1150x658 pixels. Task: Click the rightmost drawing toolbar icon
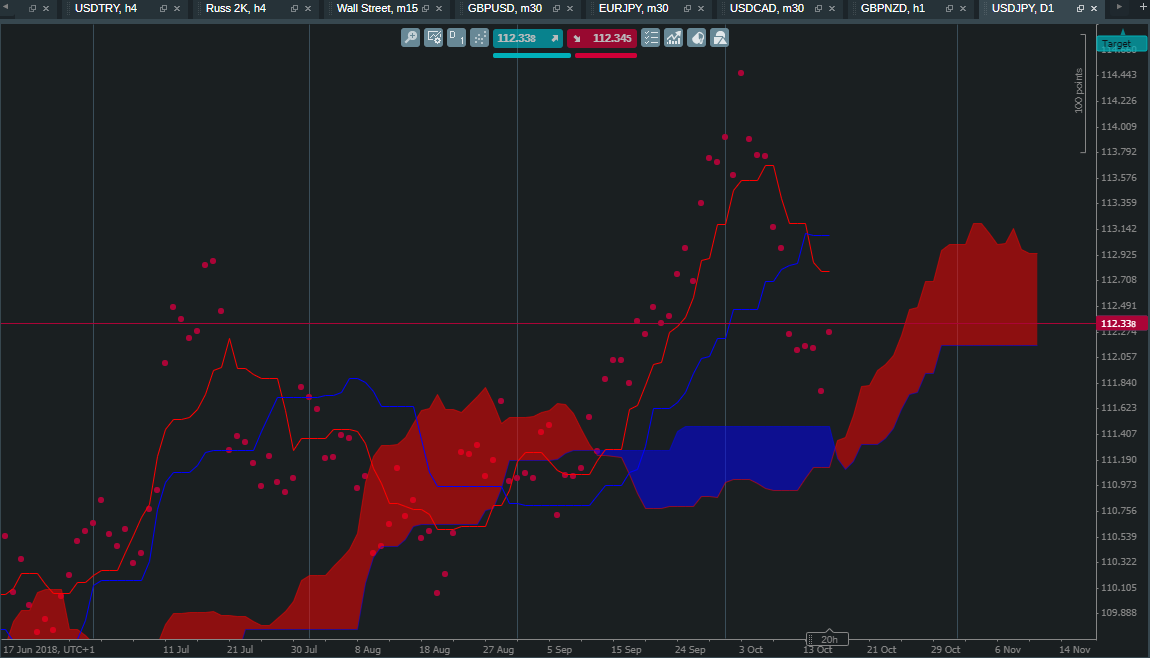[719, 37]
